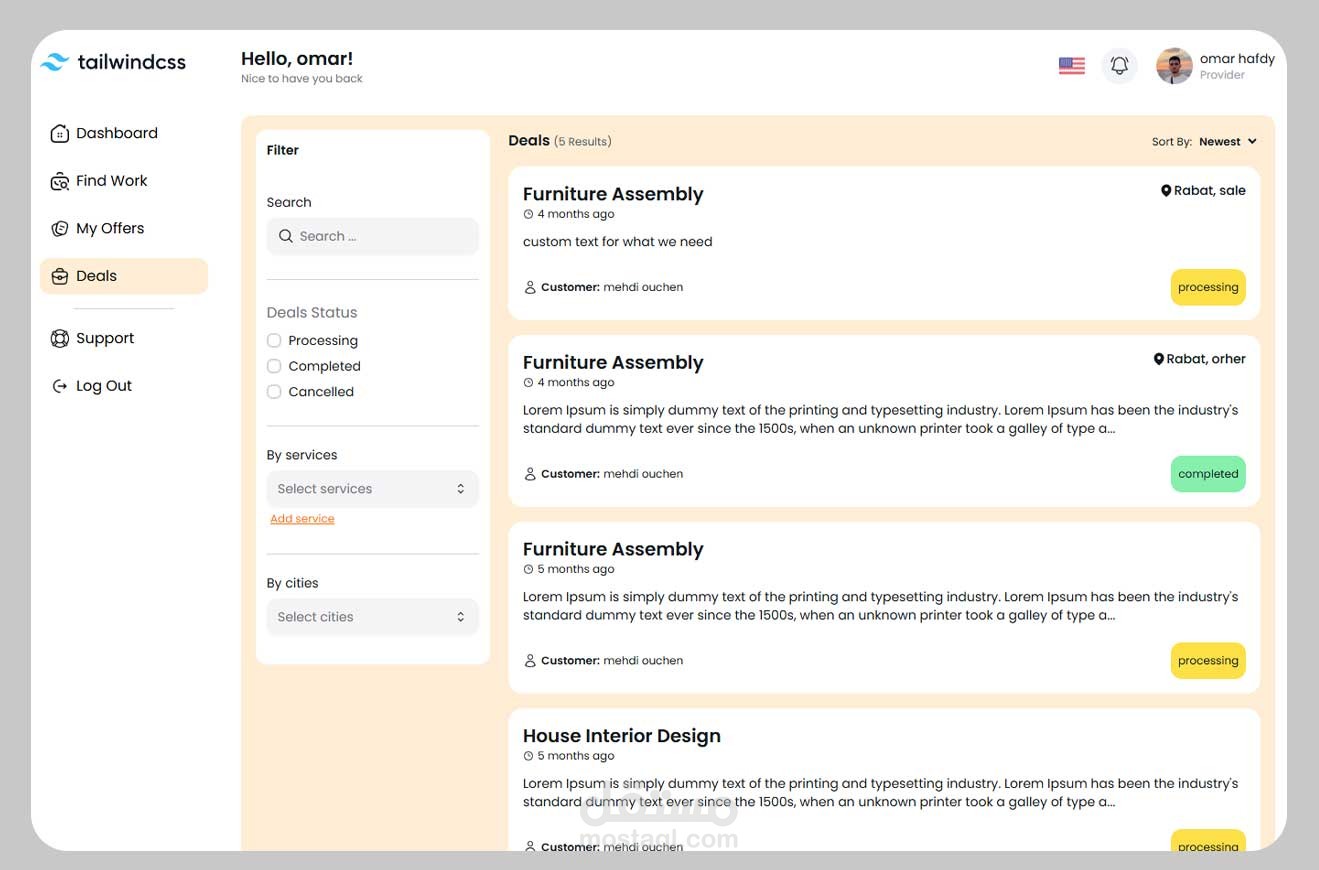The image size is (1319, 870).
Task: Click omar hafdy profile avatar
Action: 1174,66
